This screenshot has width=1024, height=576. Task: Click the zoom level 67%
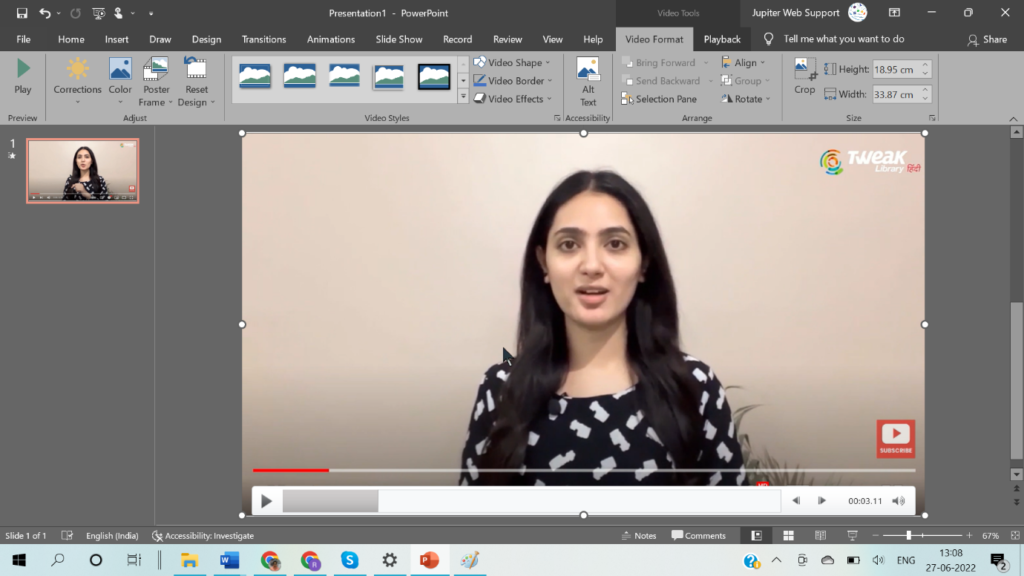990,536
